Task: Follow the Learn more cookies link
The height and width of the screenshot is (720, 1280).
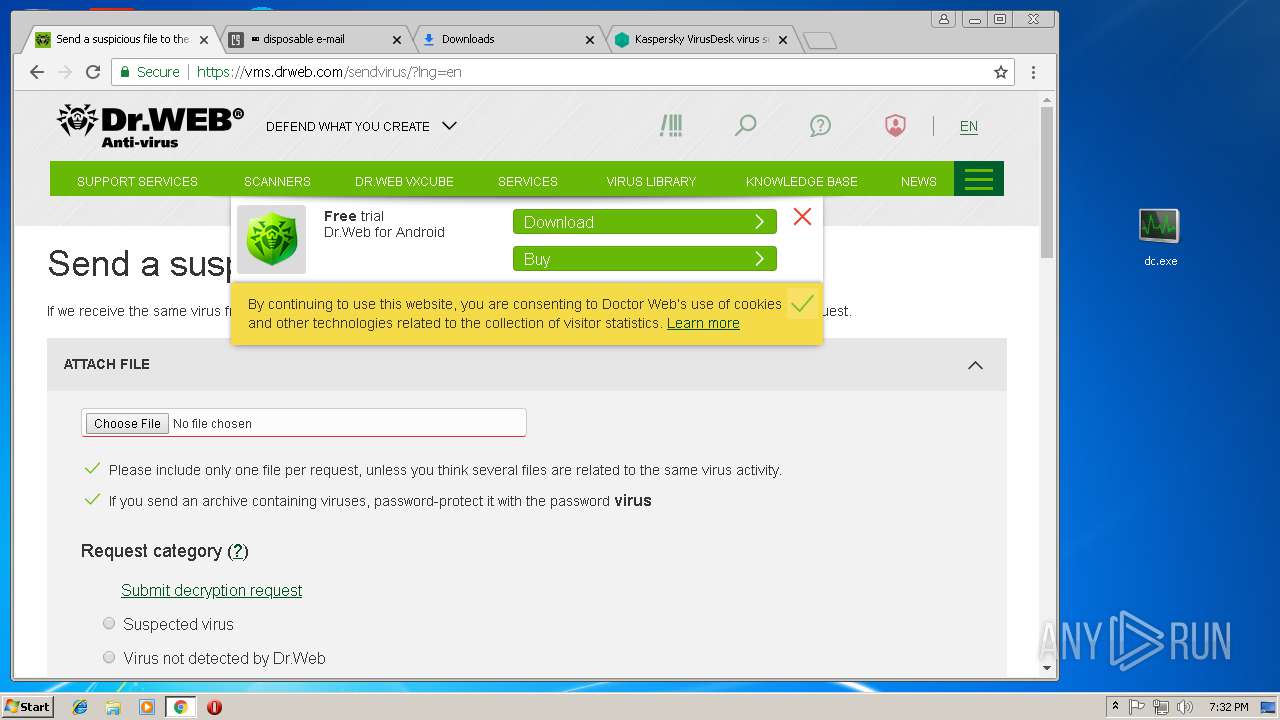Action: [703, 323]
